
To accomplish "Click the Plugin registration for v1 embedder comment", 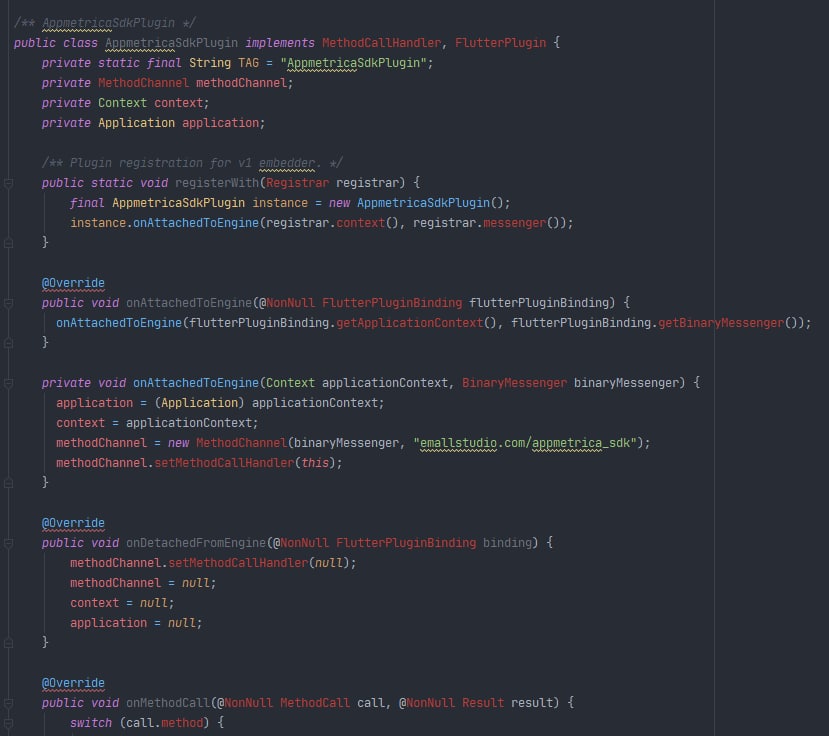I will pos(192,163).
